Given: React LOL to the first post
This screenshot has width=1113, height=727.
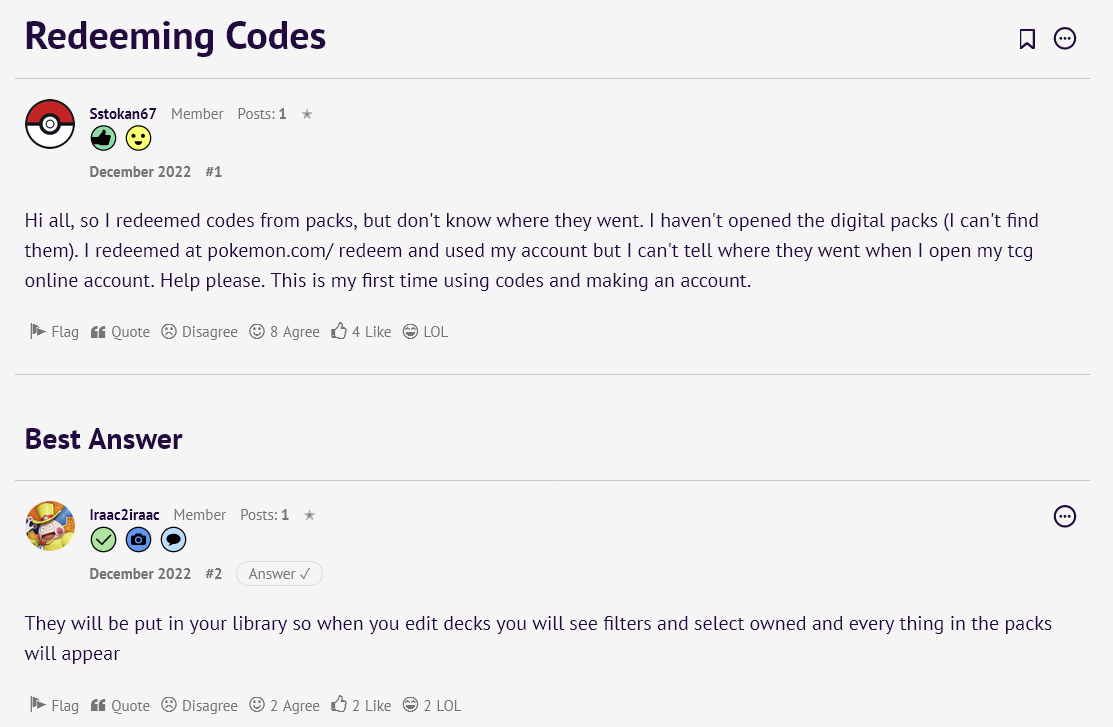Looking at the screenshot, I should click(x=425, y=332).
